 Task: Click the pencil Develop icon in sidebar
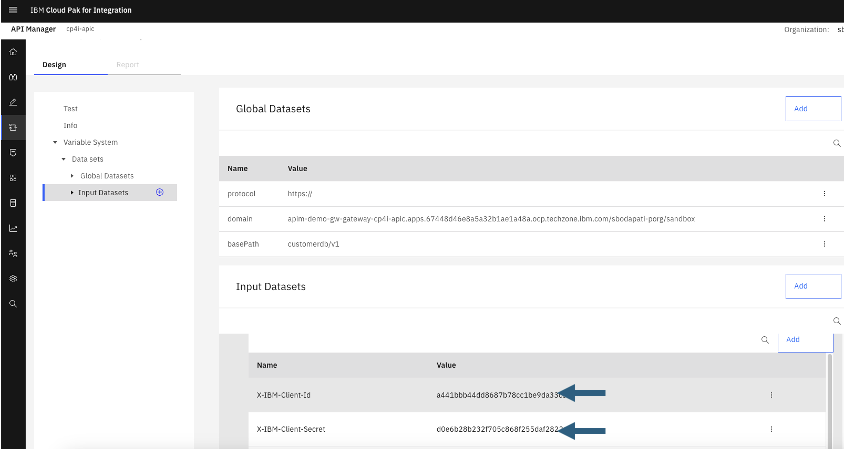[13, 102]
